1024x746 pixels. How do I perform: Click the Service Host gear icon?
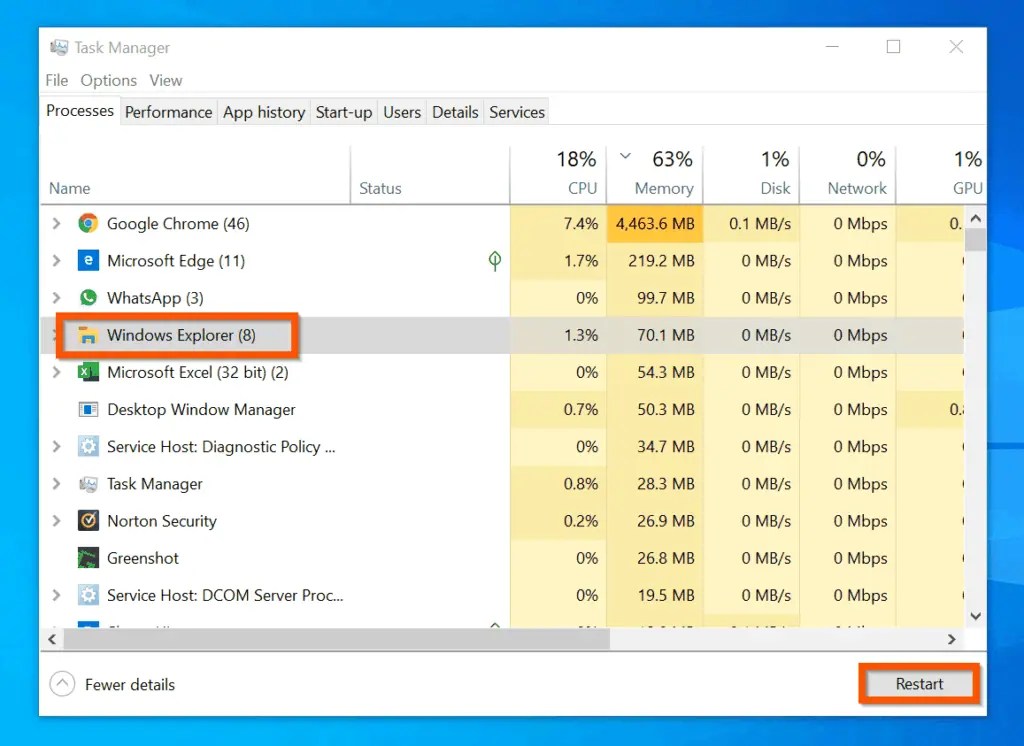pyautogui.click(x=88, y=447)
